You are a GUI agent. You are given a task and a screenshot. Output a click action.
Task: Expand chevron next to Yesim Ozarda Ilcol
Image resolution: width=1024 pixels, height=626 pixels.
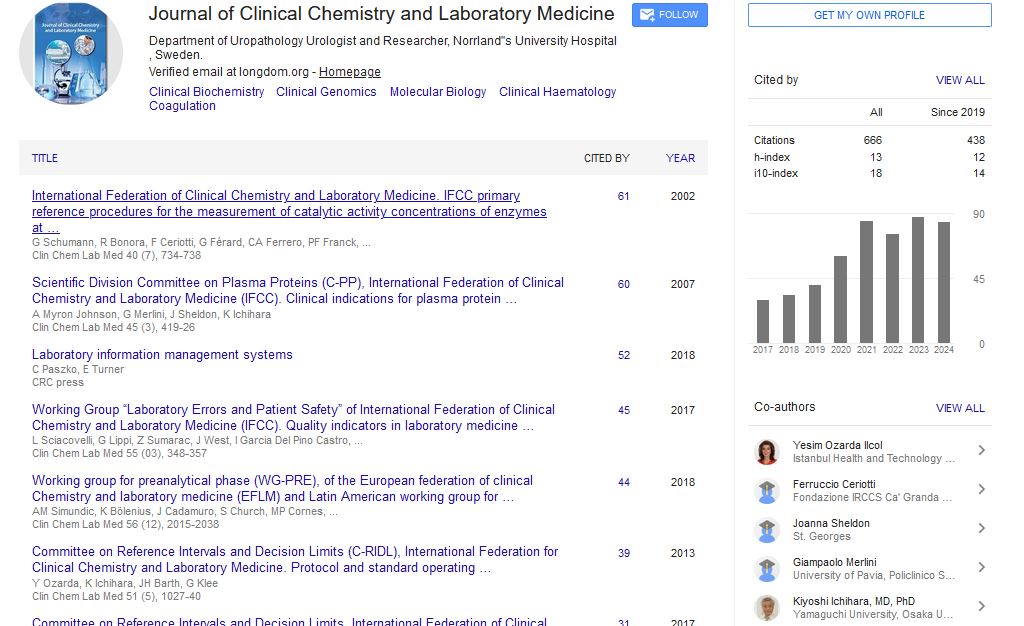(981, 451)
